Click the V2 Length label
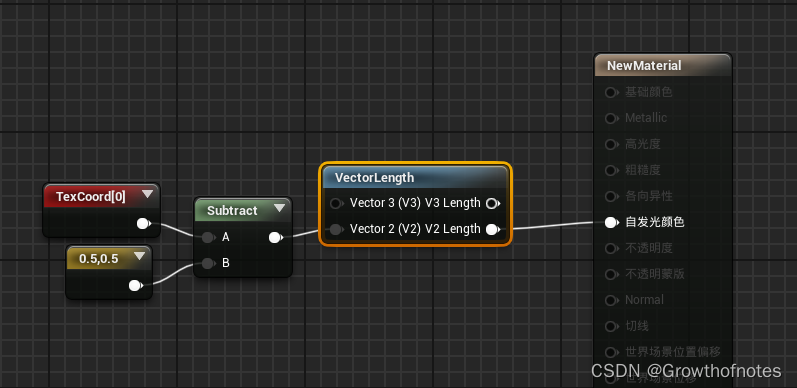This screenshot has height=388, width=797. (452, 229)
